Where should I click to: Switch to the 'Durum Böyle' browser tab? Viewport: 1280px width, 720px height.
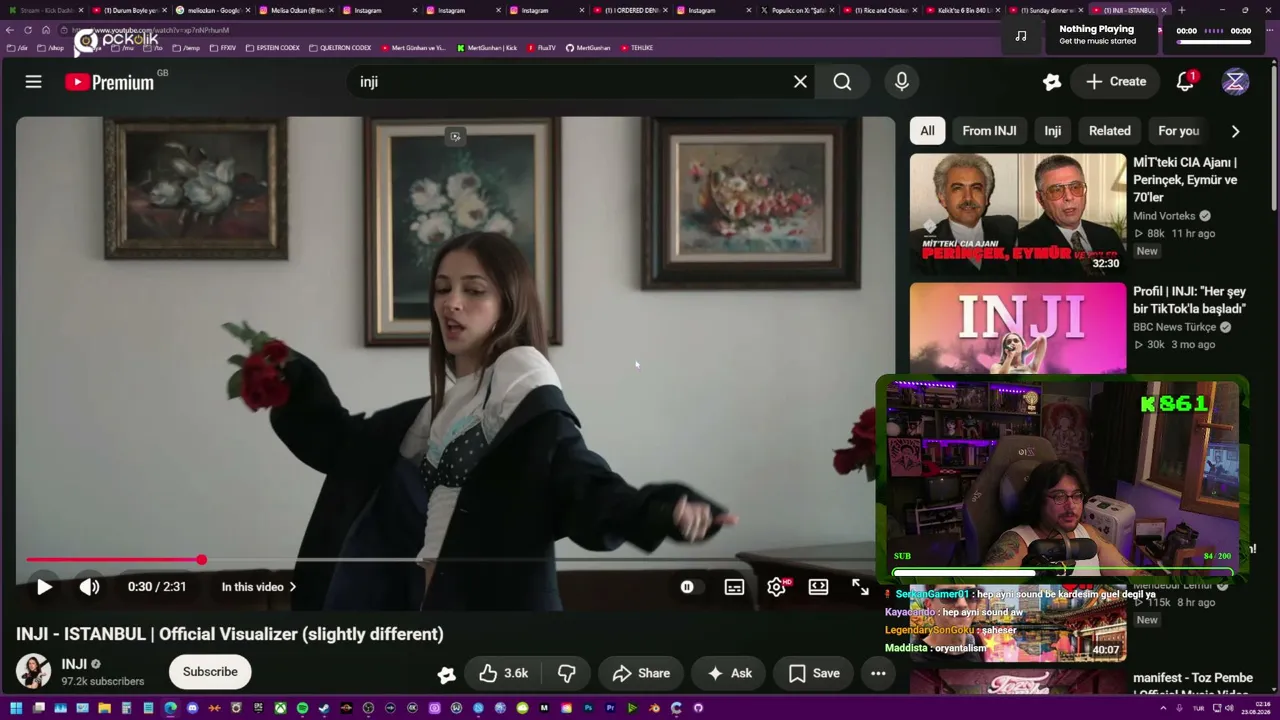[x=130, y=10]
